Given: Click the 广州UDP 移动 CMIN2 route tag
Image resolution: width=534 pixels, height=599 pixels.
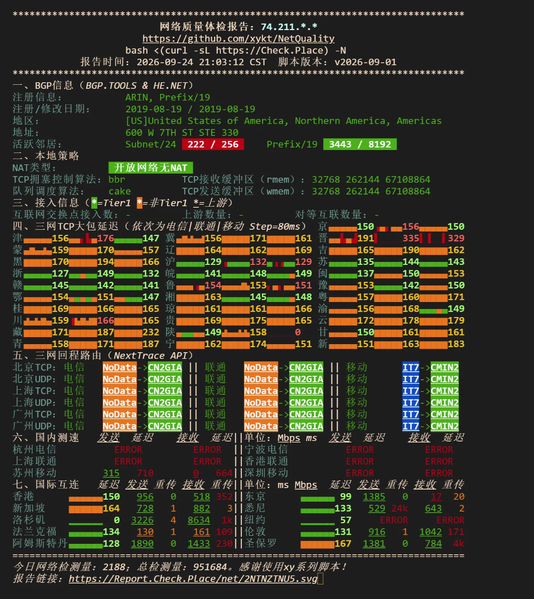Looking at the screenshot, I should click(x=445, y=426).
